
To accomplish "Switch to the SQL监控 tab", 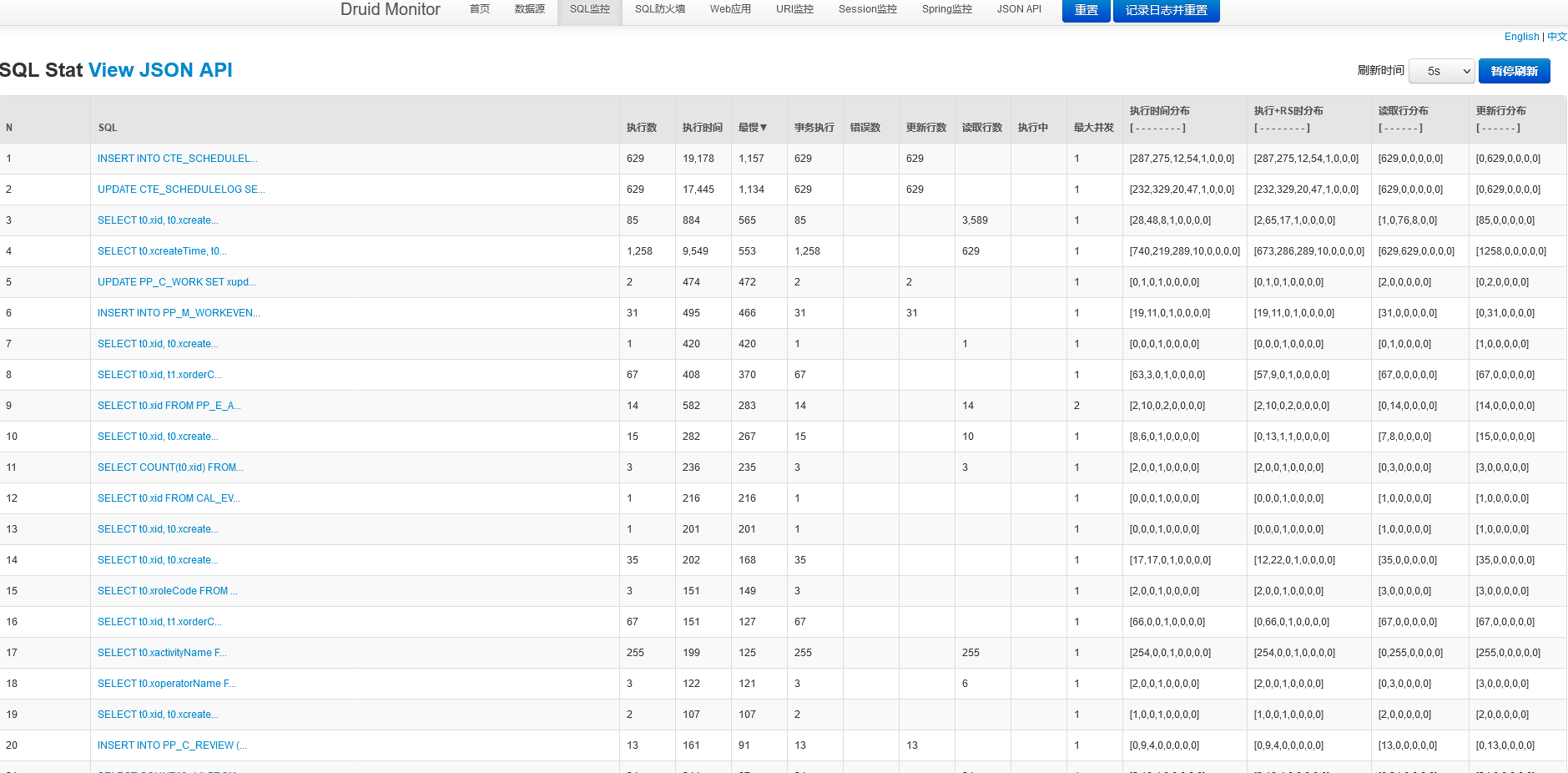I will 589,9.
